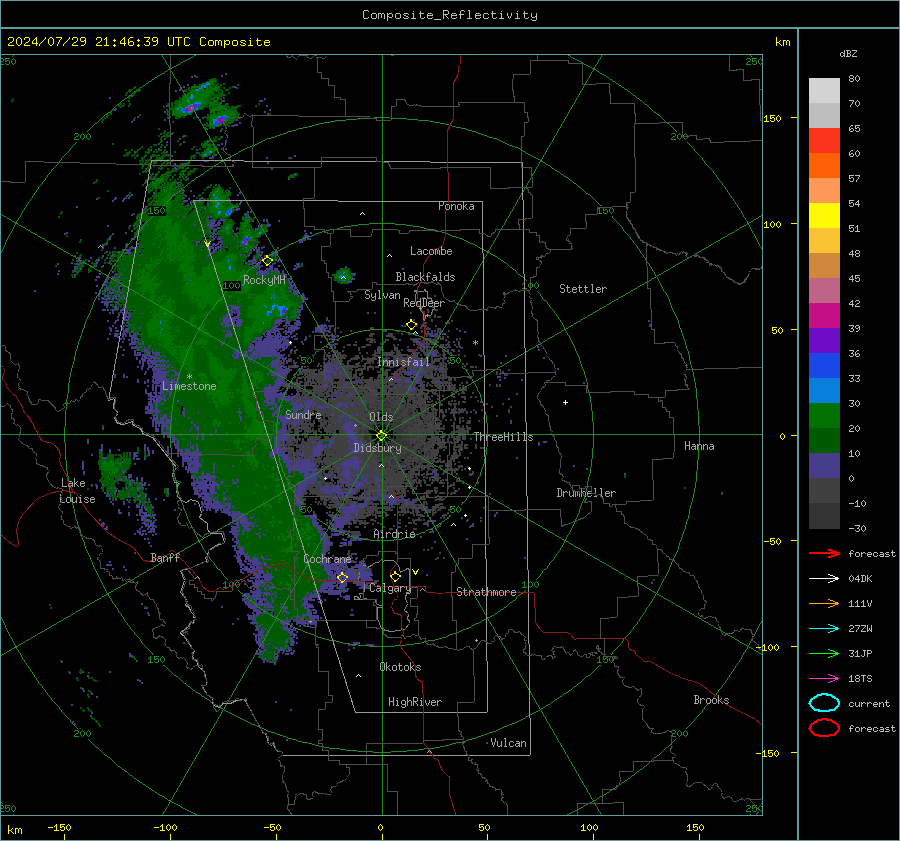Click the Vulcan label
Screen dimensions: 900x841
pyautogui.click(x=509, y=743)
